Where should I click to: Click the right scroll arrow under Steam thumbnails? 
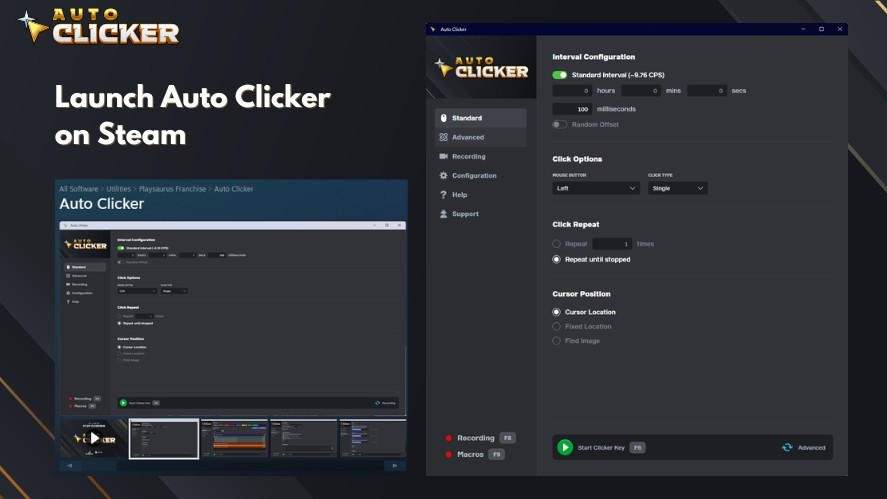pos(395,465)
